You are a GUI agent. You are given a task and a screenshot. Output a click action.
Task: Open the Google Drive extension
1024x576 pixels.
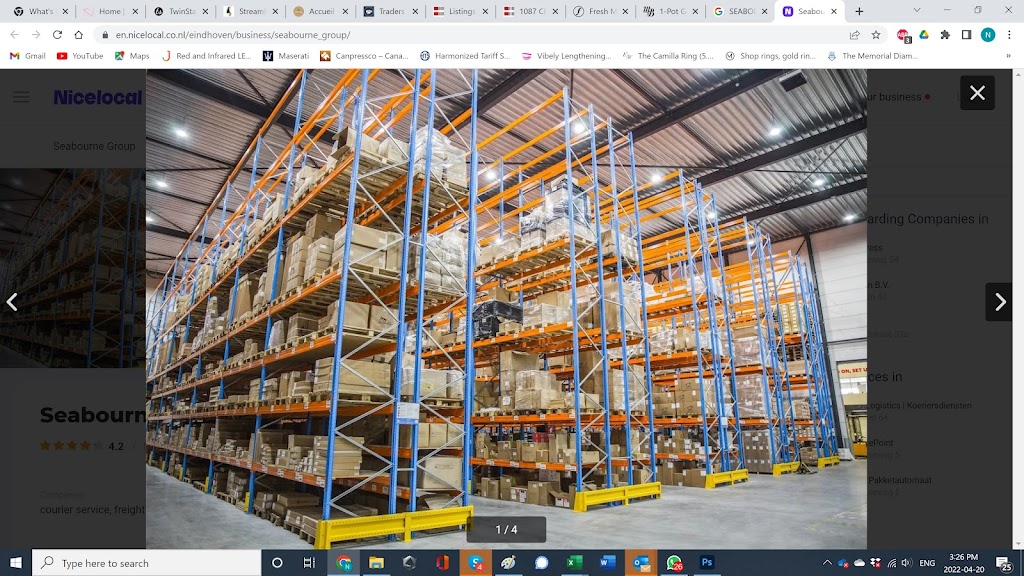pos(924,35)
